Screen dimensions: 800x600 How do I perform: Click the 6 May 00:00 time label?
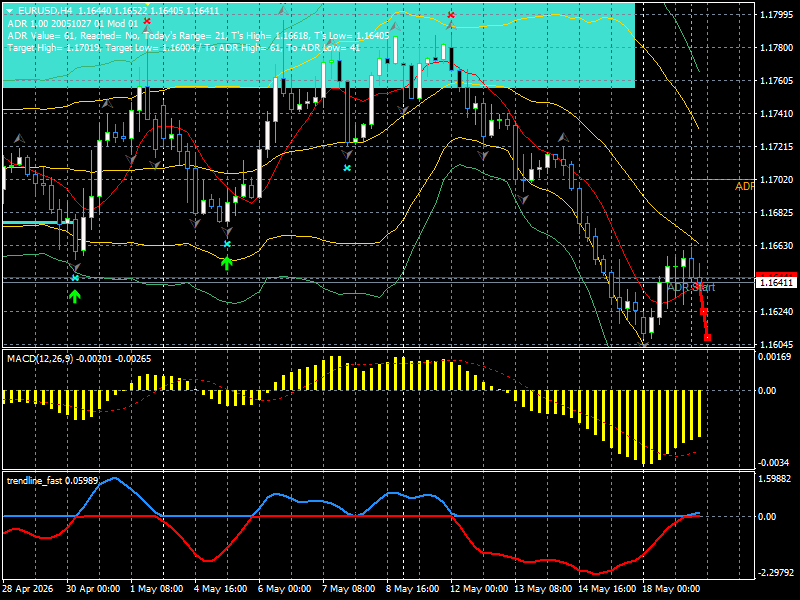pos(285,589)
